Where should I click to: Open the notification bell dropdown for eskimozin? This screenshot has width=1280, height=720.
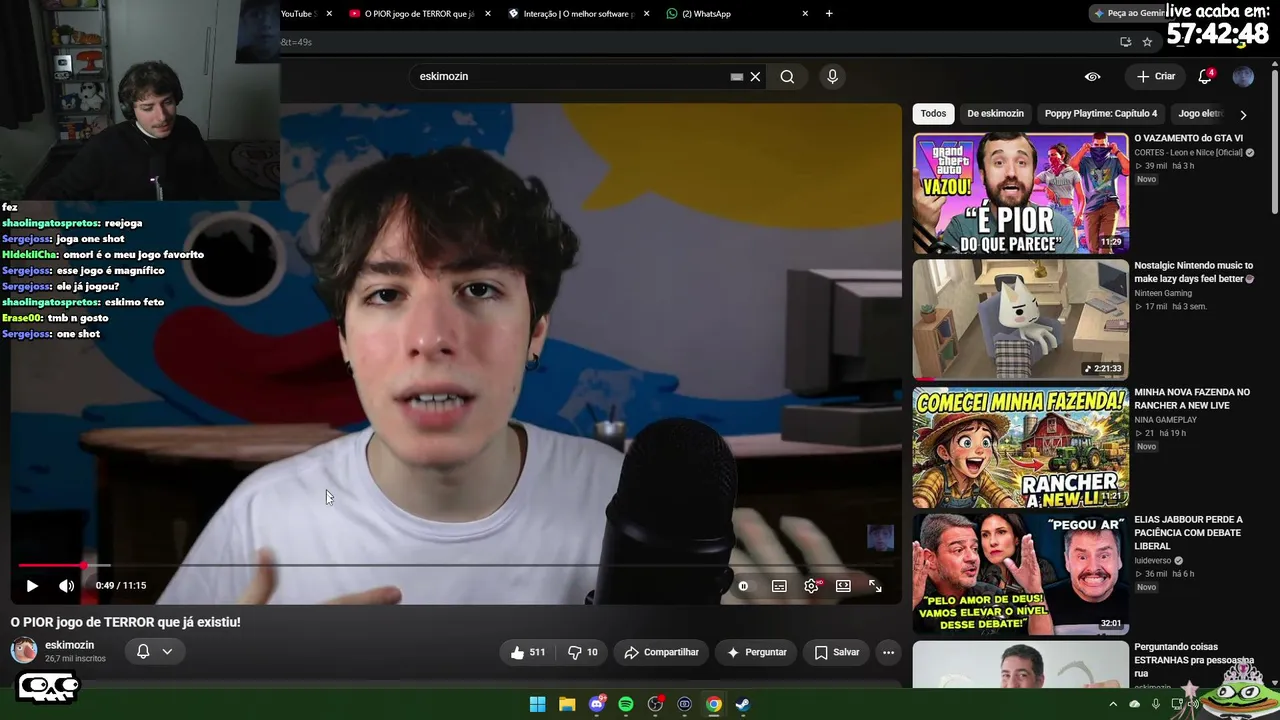click(154, 652)
